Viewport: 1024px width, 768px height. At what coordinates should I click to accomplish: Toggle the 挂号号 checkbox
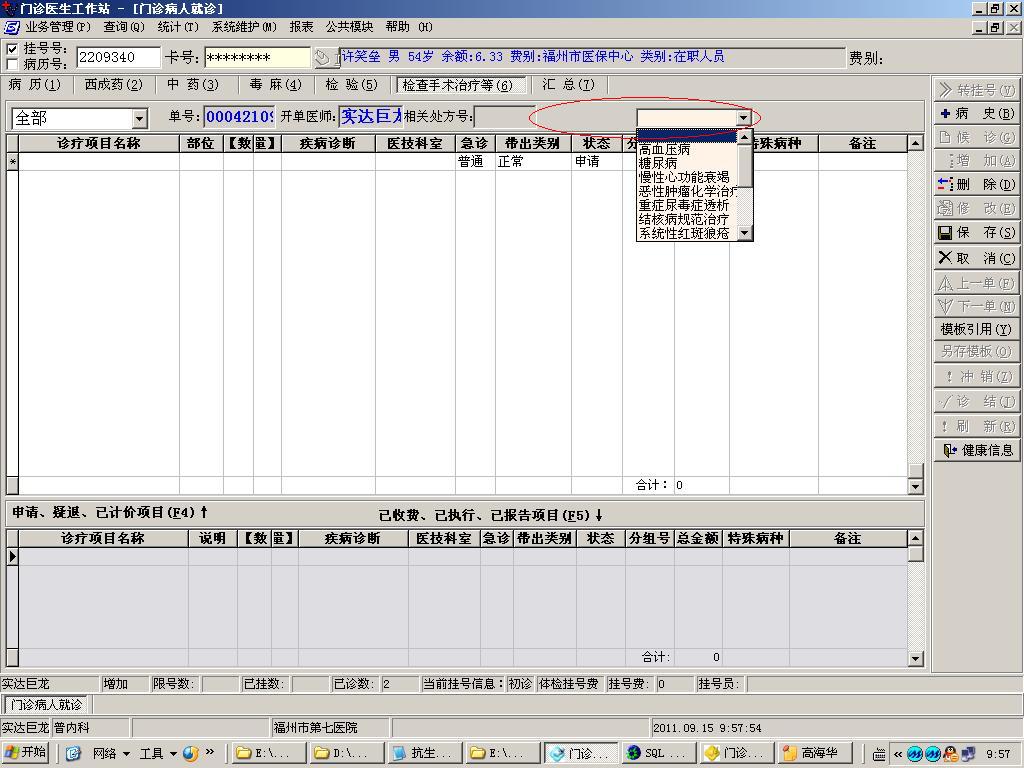click(12, 49)
